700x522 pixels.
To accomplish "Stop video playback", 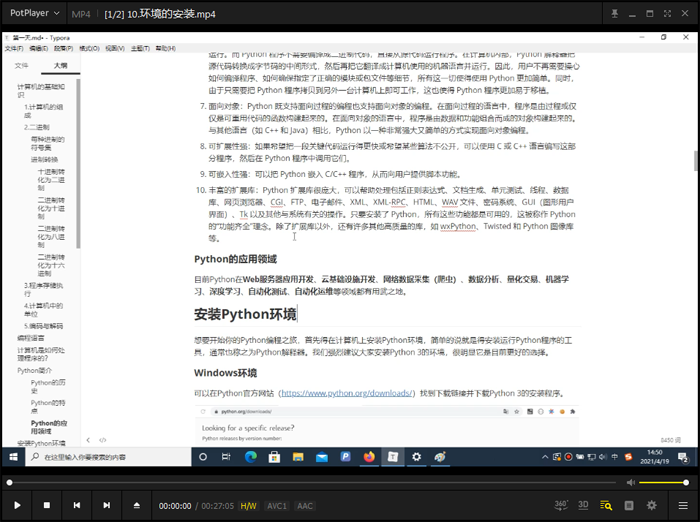I will pos(47,506).
